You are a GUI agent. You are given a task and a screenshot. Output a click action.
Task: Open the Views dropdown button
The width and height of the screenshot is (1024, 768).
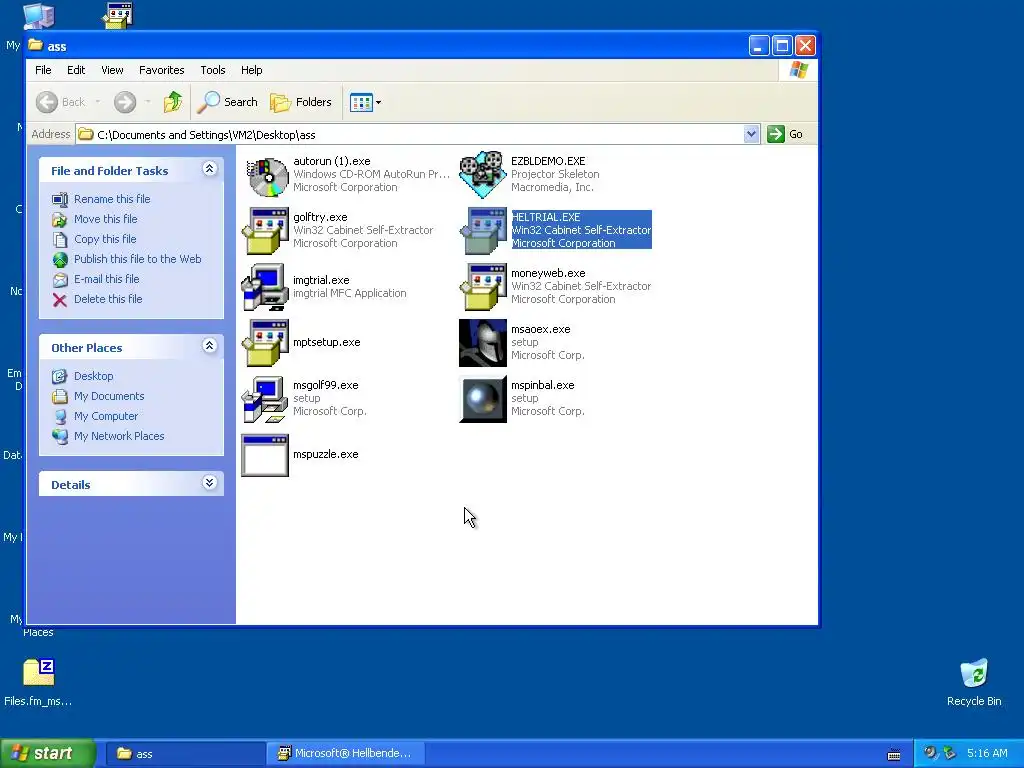365,102
